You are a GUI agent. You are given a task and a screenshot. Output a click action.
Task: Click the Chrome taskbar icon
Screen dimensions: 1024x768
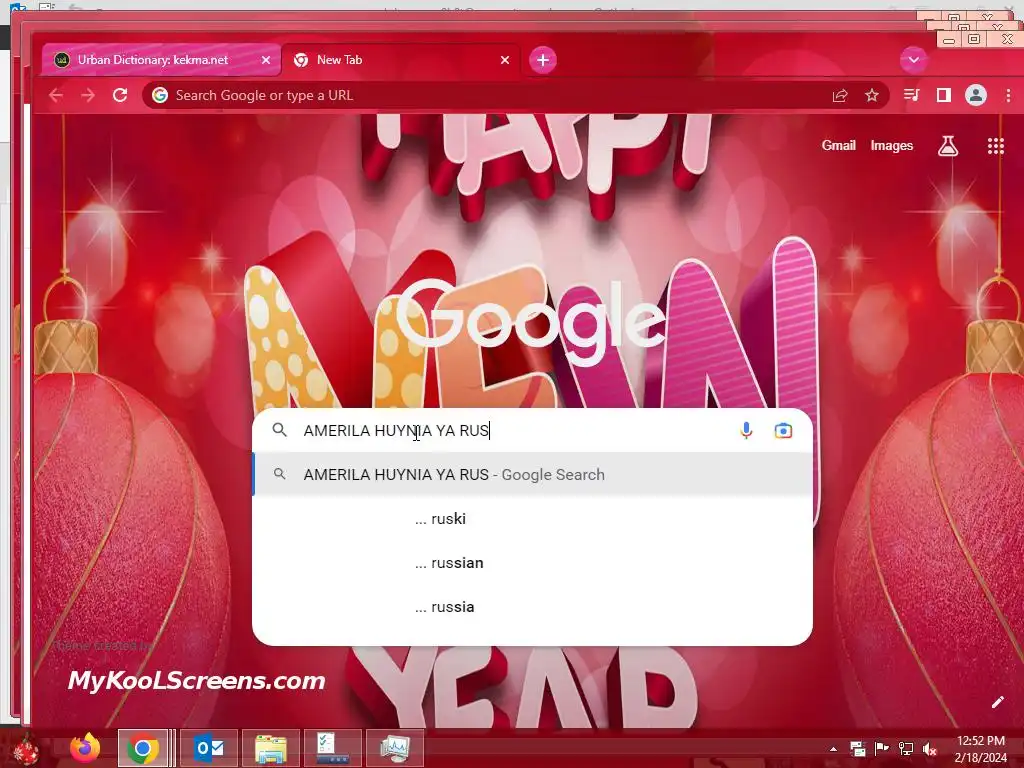[143, 748]
